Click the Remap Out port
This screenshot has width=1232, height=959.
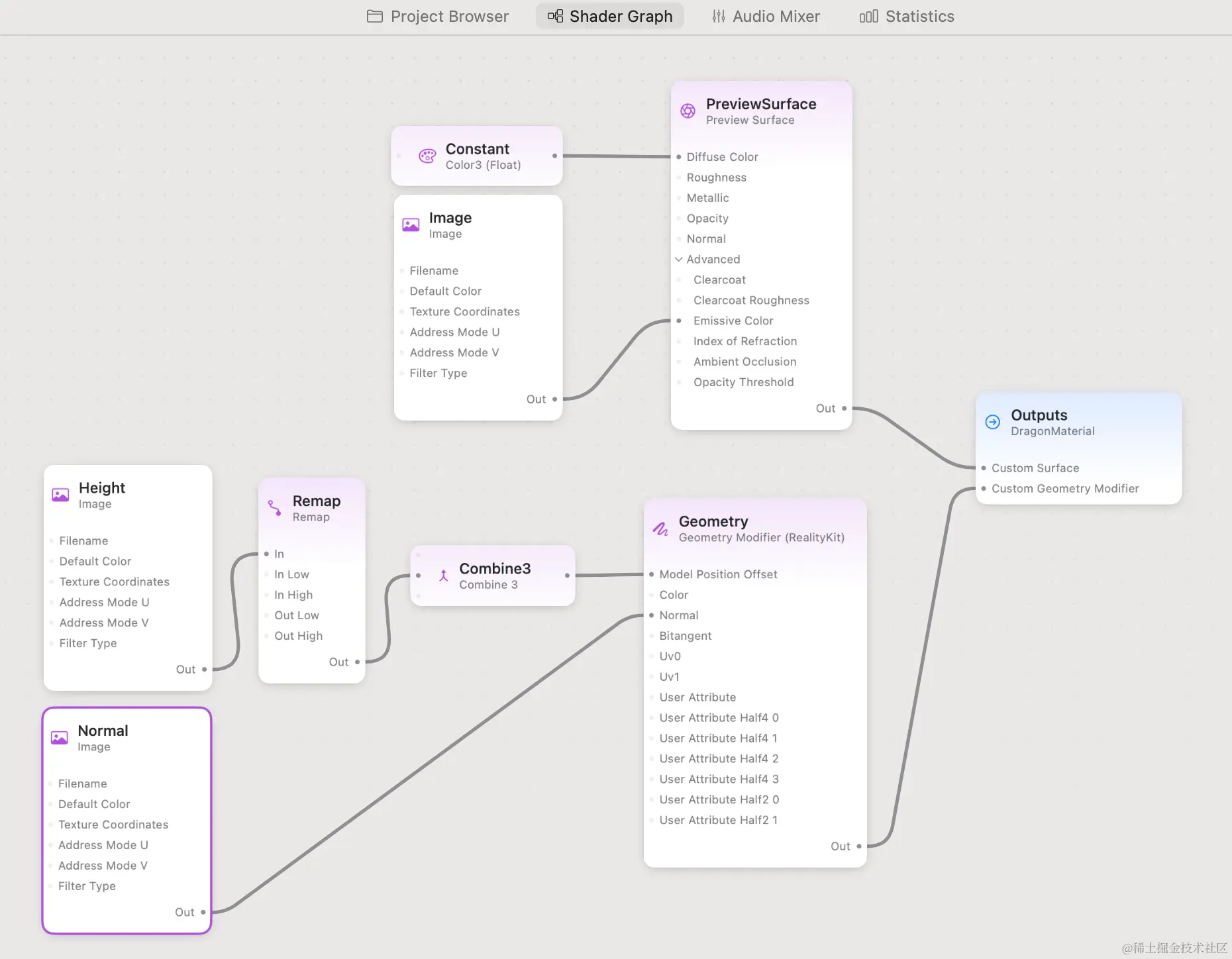[x=357, y=662]
